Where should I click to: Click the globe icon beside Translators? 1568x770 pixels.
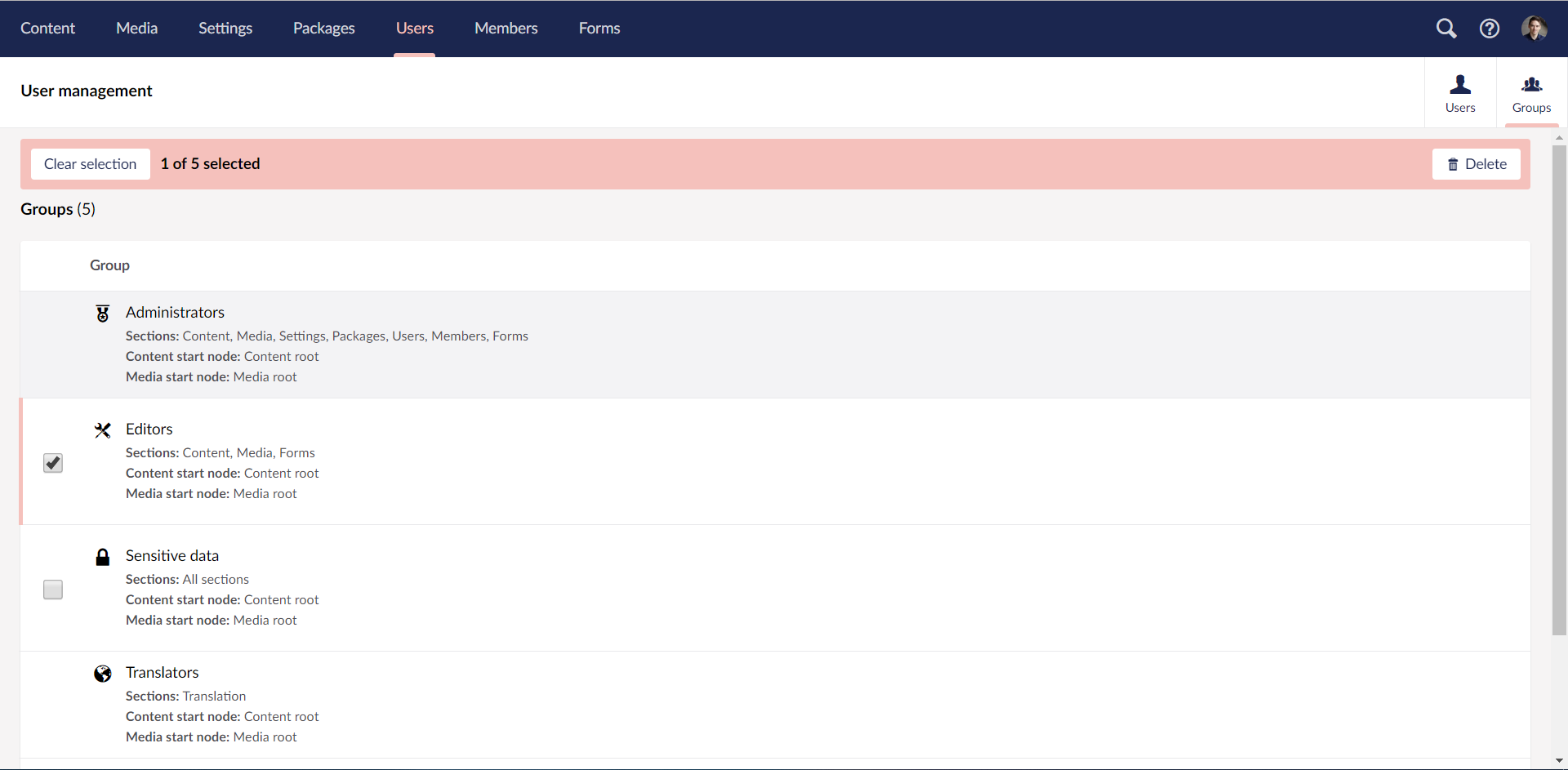coord(102,674)
